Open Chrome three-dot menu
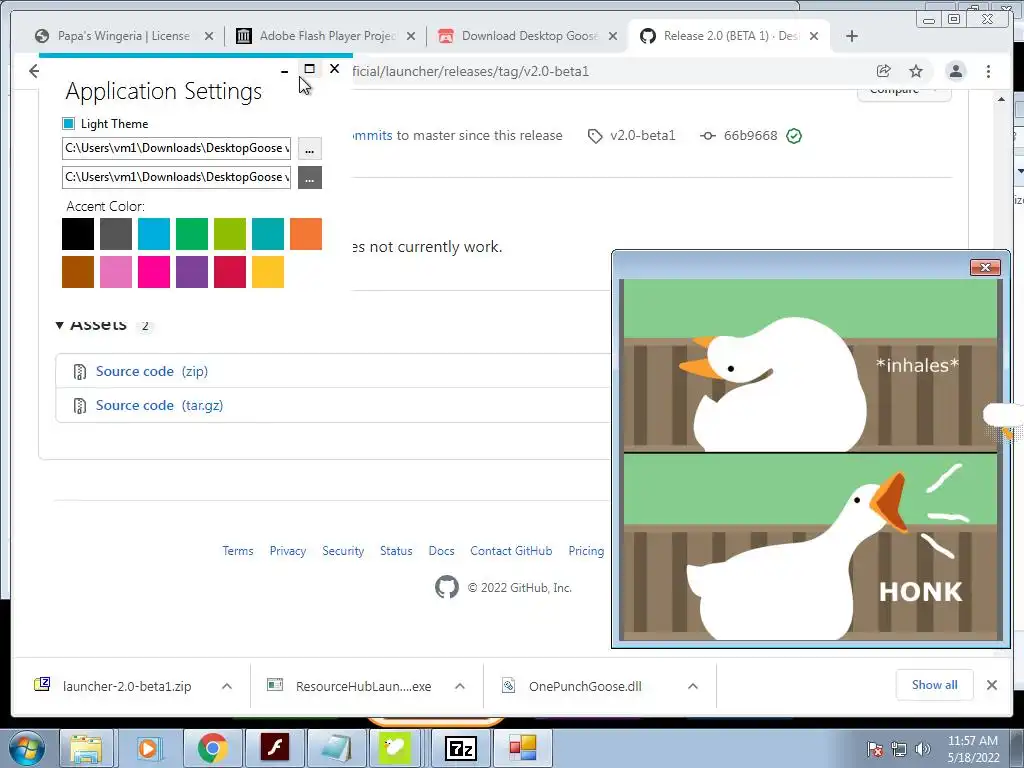 pos(988,71)
